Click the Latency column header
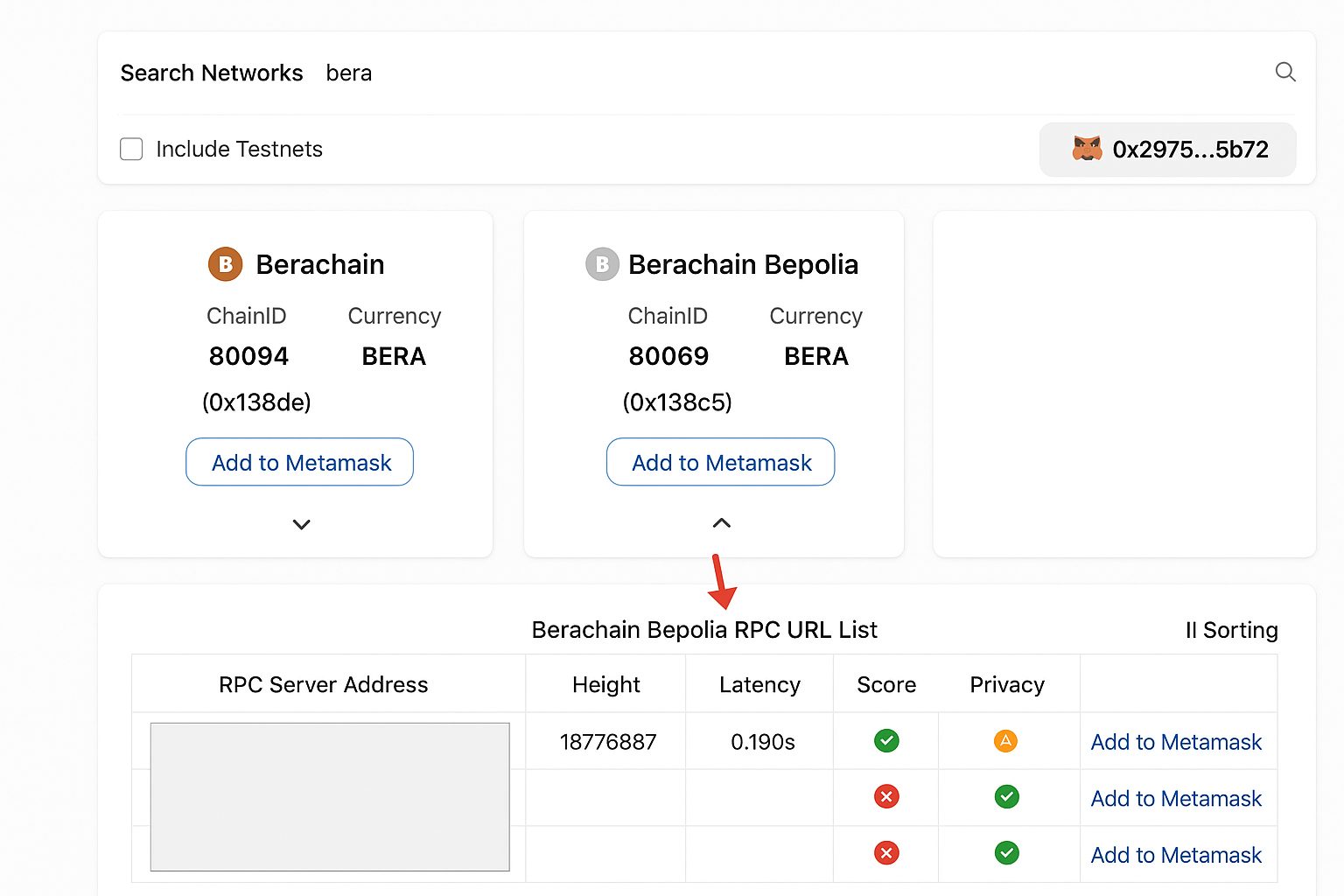Image resolution: width=1344 pixels, height=896 pixels. pos(759,684)
